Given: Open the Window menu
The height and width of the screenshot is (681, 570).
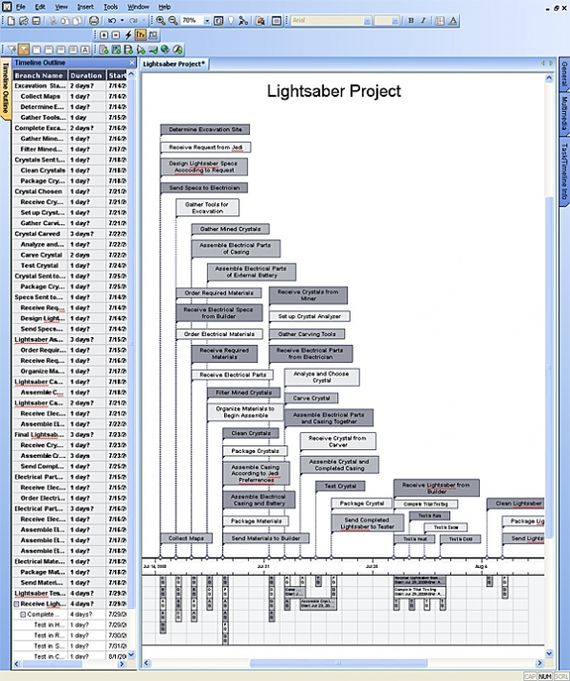Looking at the screenshot, I should pyautogui.click(x=138, y=7).
